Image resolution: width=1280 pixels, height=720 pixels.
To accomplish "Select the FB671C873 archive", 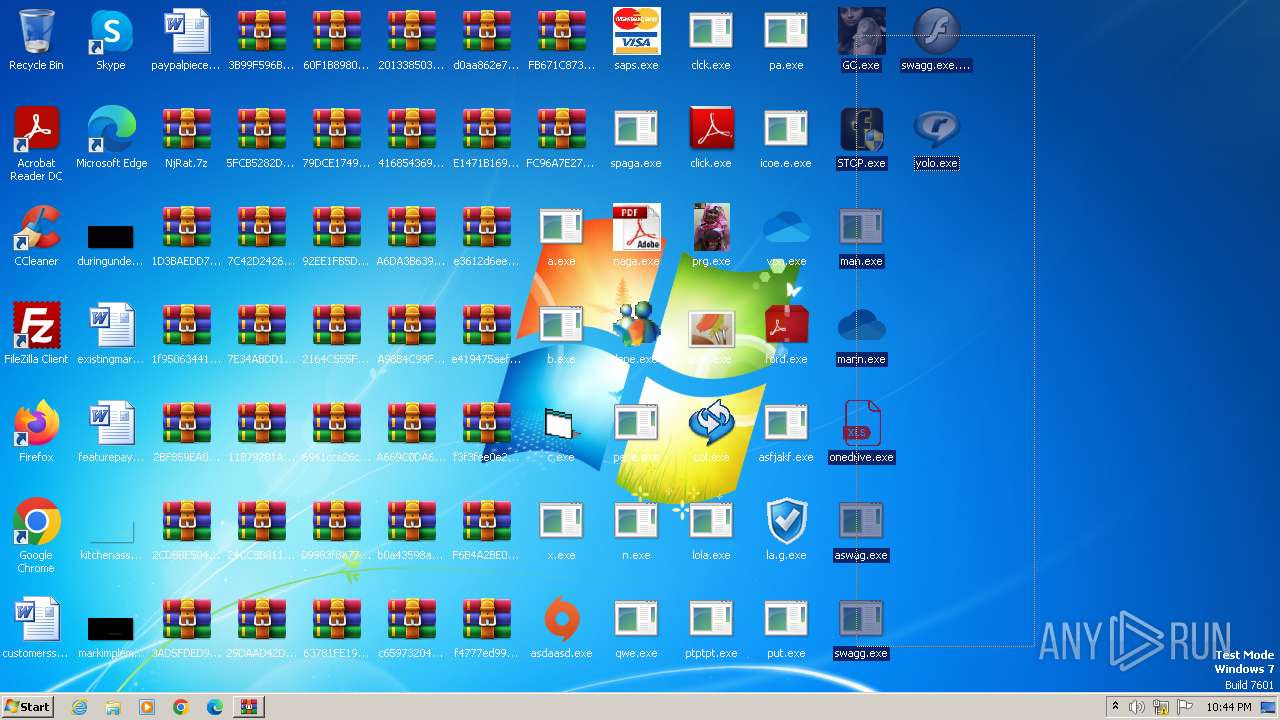I will (561, 40).
